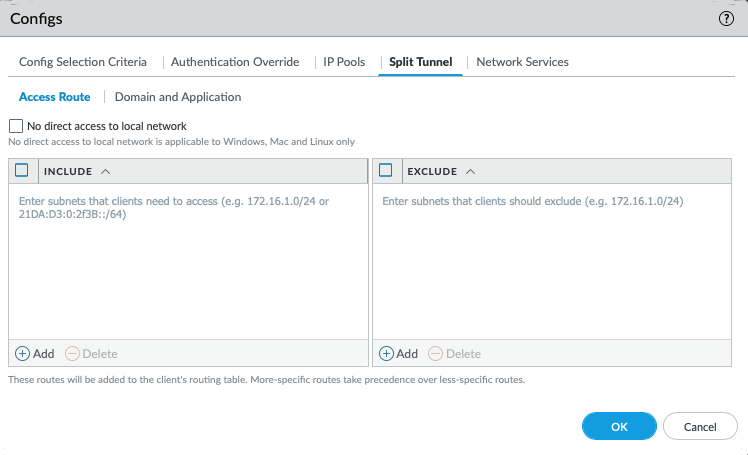
Task: Click Delete under the Exclude list
Action: 455,354
